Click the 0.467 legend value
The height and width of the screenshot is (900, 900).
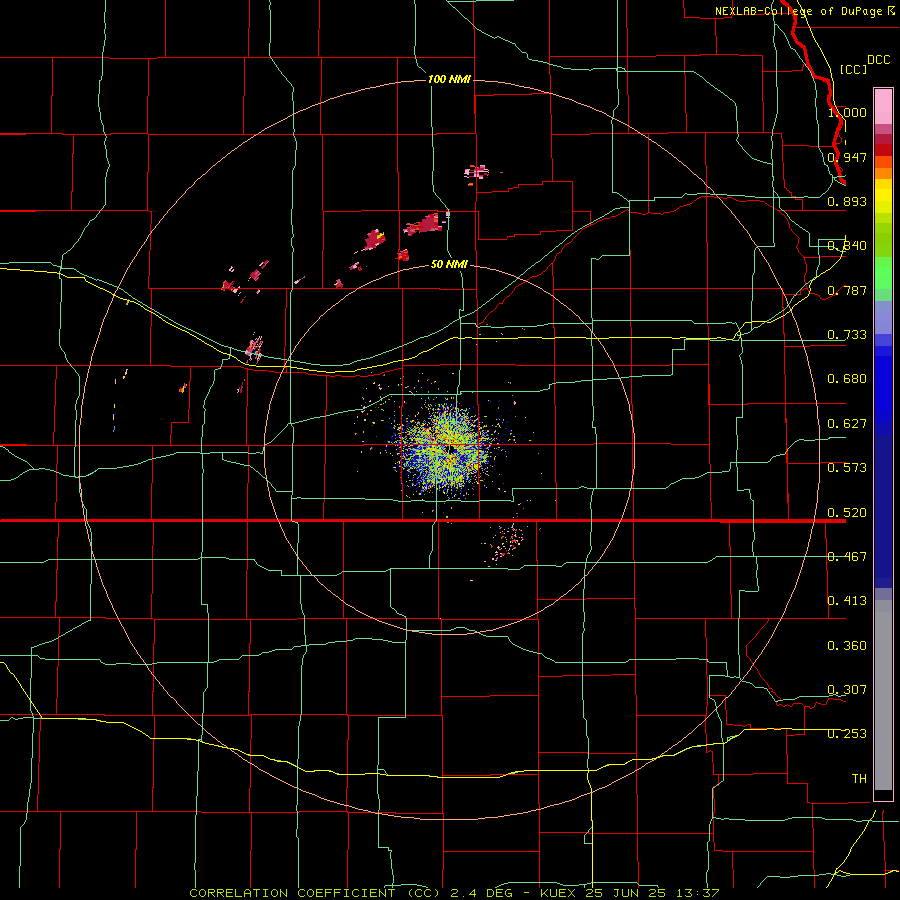point(847,557)
